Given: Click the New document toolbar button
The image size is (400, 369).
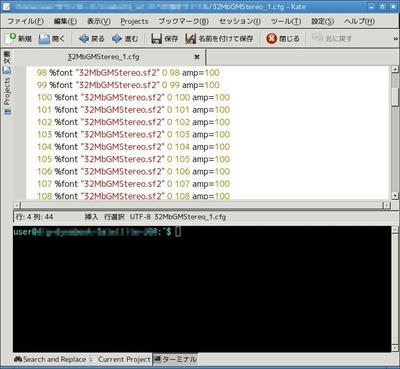Looking at the screenshot, I should click(19, 39).
